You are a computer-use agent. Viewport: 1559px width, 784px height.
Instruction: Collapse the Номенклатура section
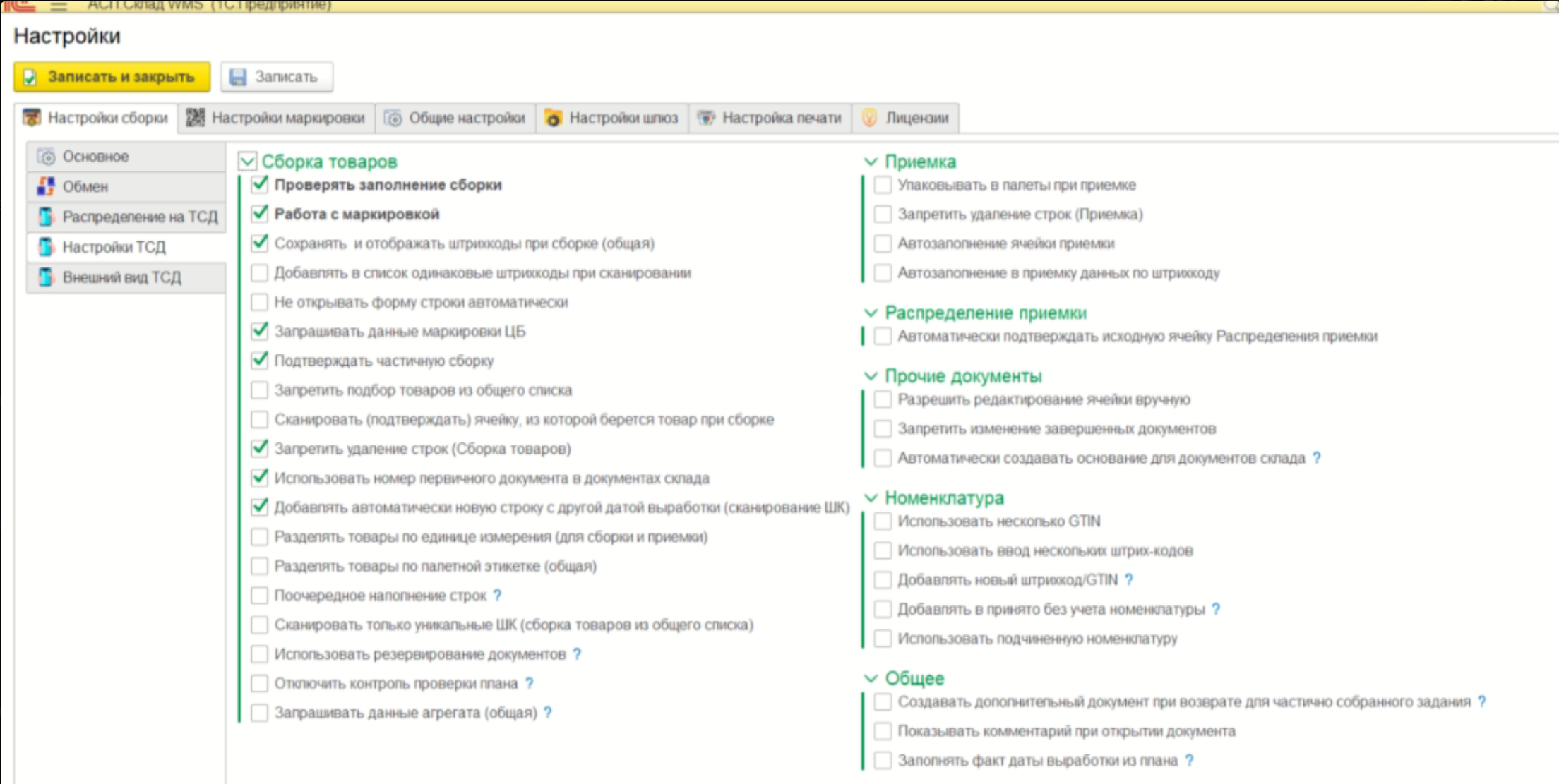pos(871,498)
